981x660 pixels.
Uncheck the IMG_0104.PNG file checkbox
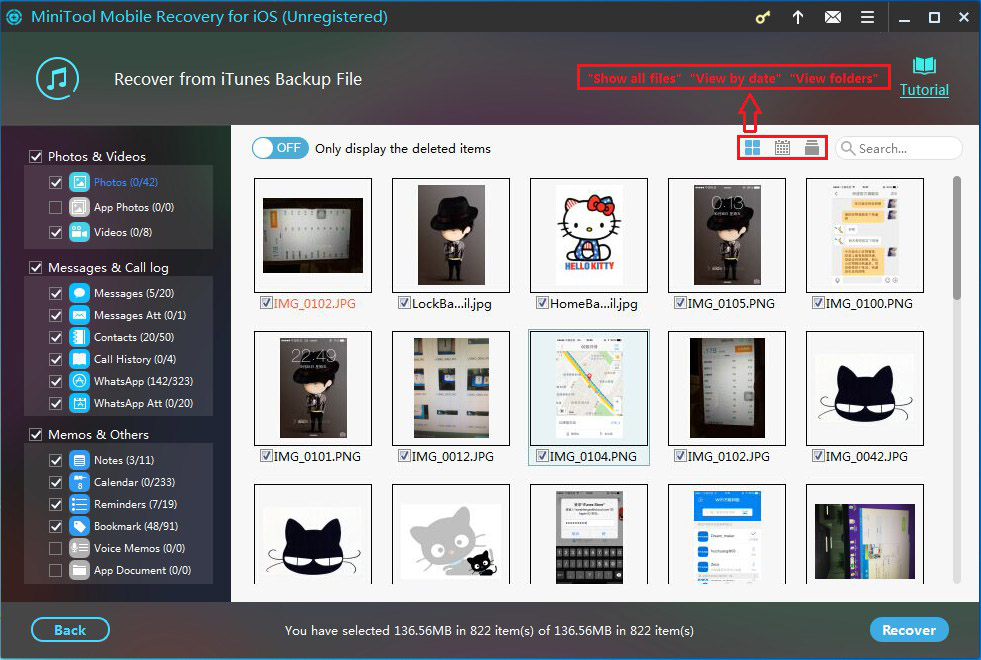[x=542, y=456]
